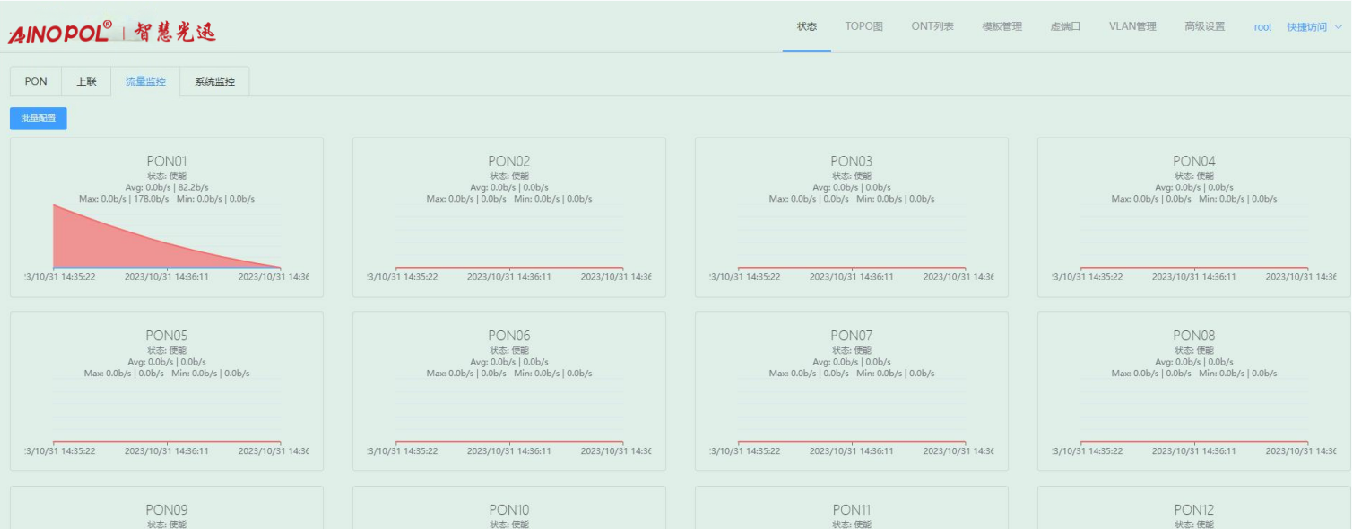This screenshot has width=1352, height=530.
Task: Select the PON07 traffic chart
Action: coord(852,400)
